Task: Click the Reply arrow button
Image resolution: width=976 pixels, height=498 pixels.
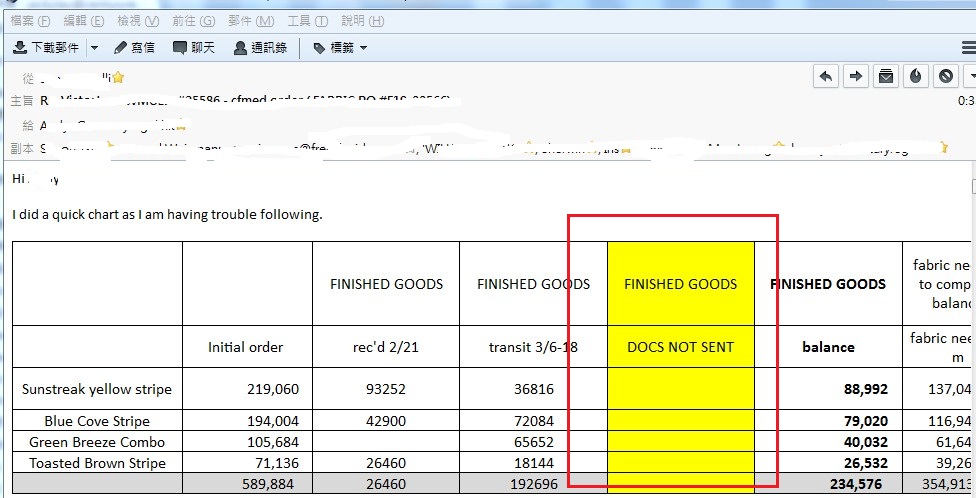Action: click(826, 76)
